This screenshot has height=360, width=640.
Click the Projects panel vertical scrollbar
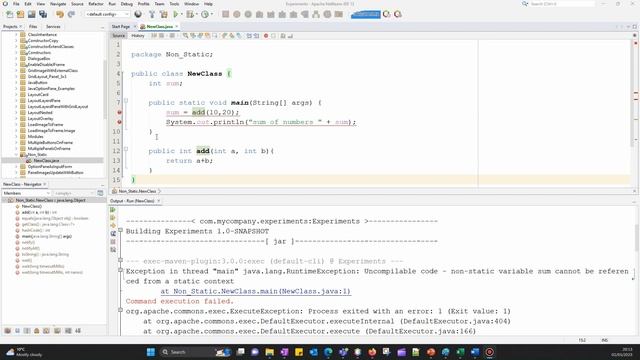[105, 90]
